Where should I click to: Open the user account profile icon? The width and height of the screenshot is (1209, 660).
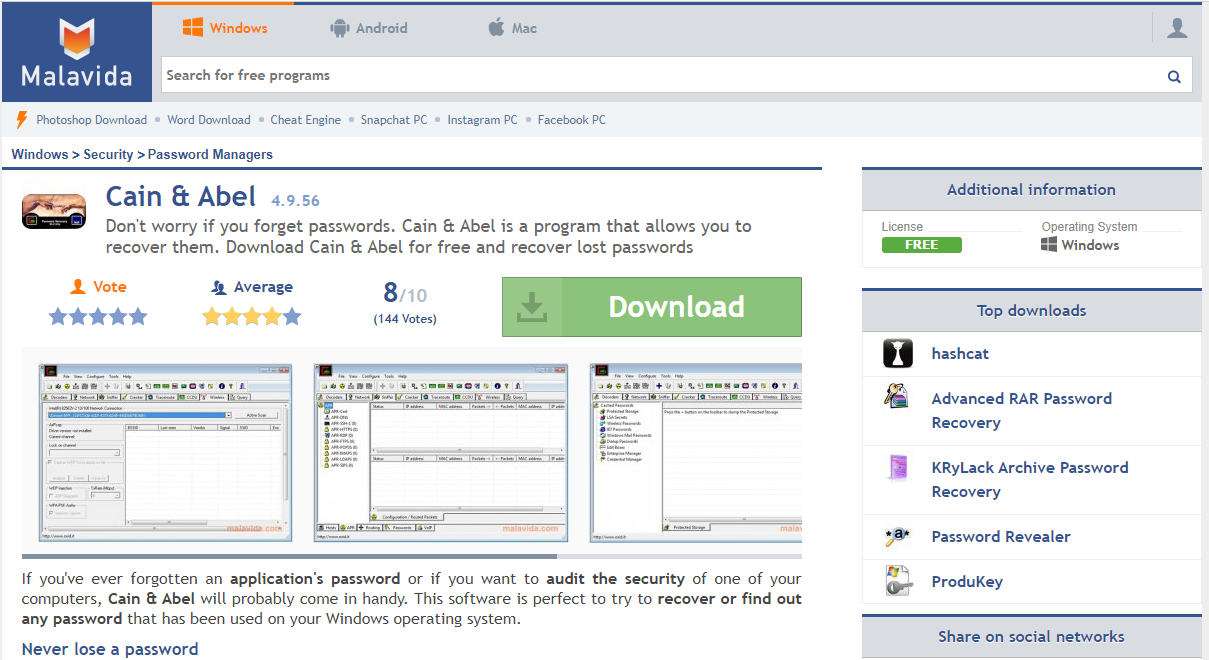1177,28
